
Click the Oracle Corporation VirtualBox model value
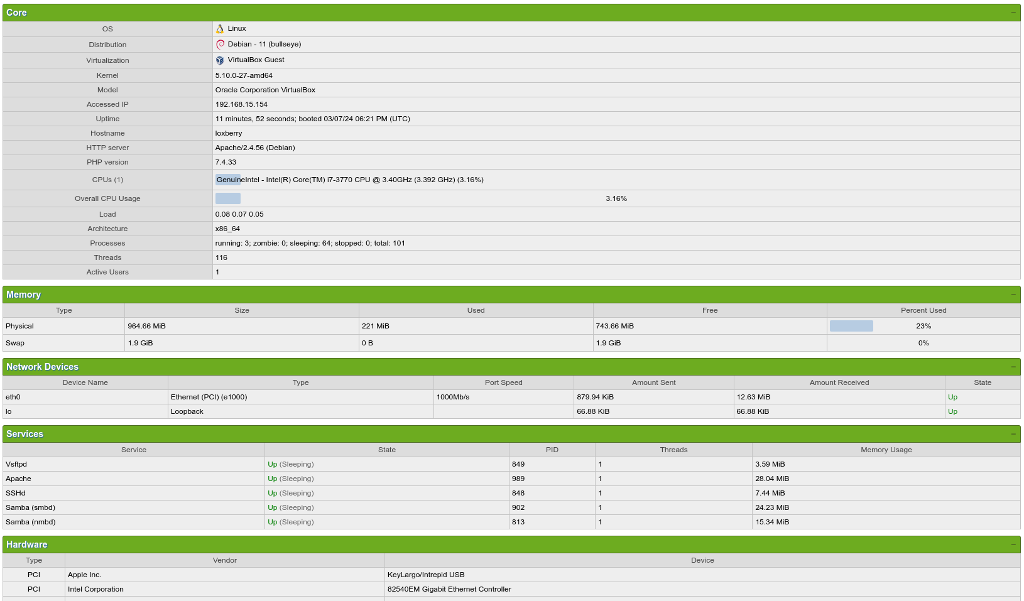(265, 90)
